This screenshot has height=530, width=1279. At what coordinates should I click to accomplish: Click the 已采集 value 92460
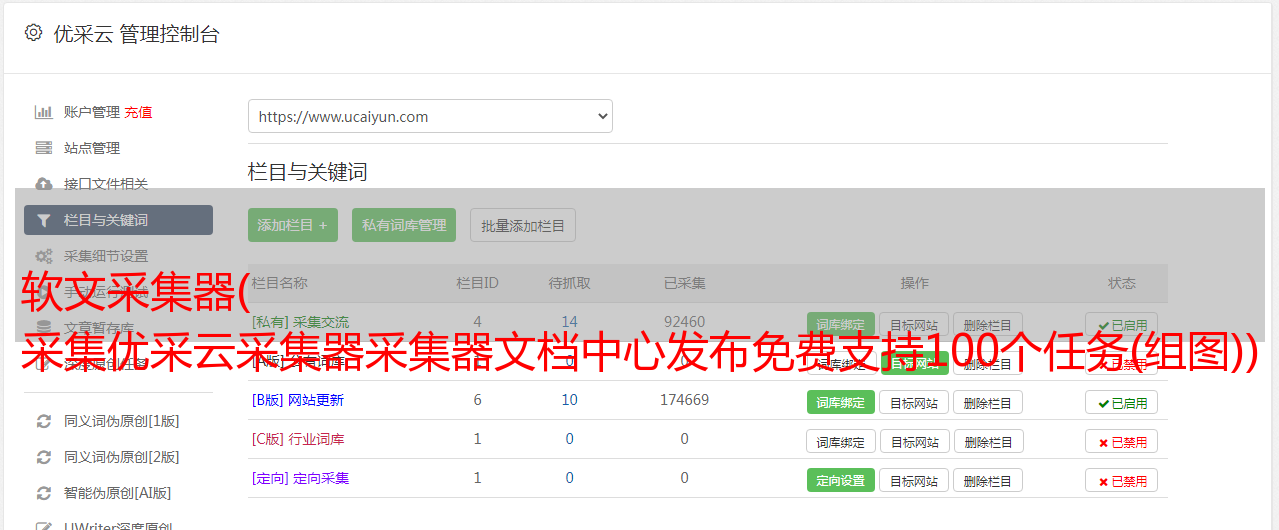click(x=684, y=322)
